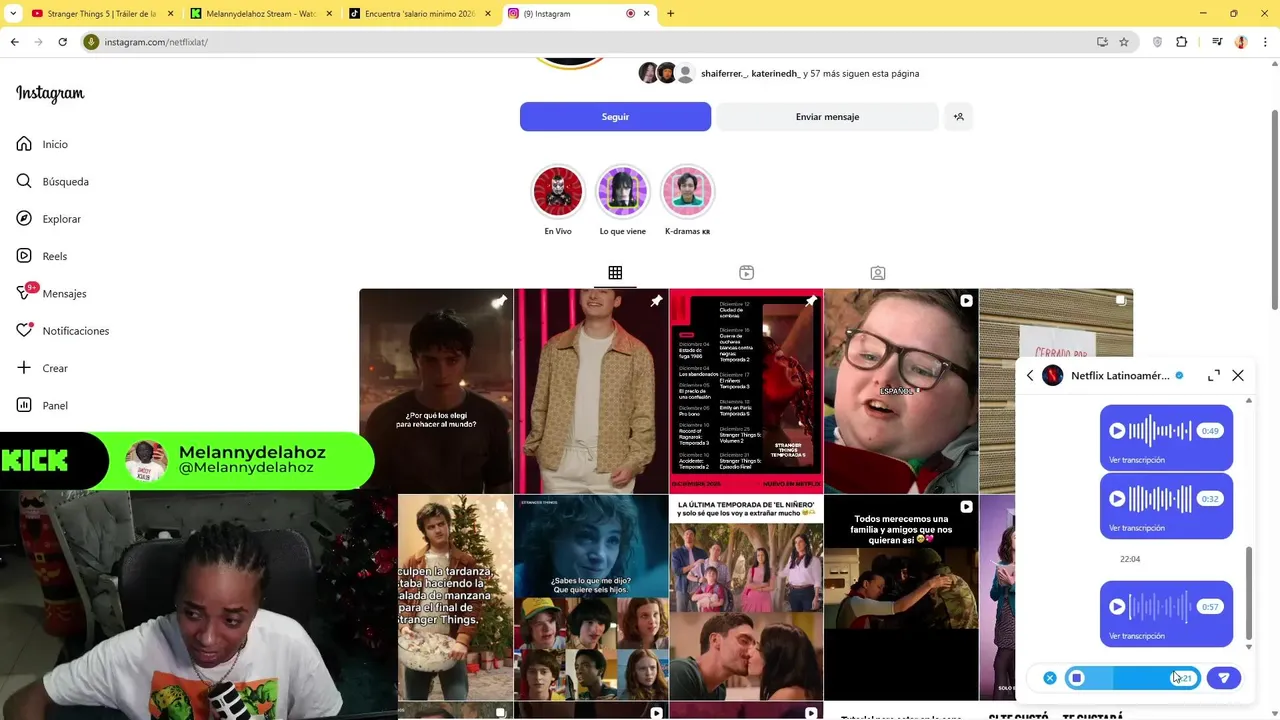The height and width of the screenshot is (720, 1280).
Task: Close the Netflix Latinoamérica chat
Action: point(1238,375)
